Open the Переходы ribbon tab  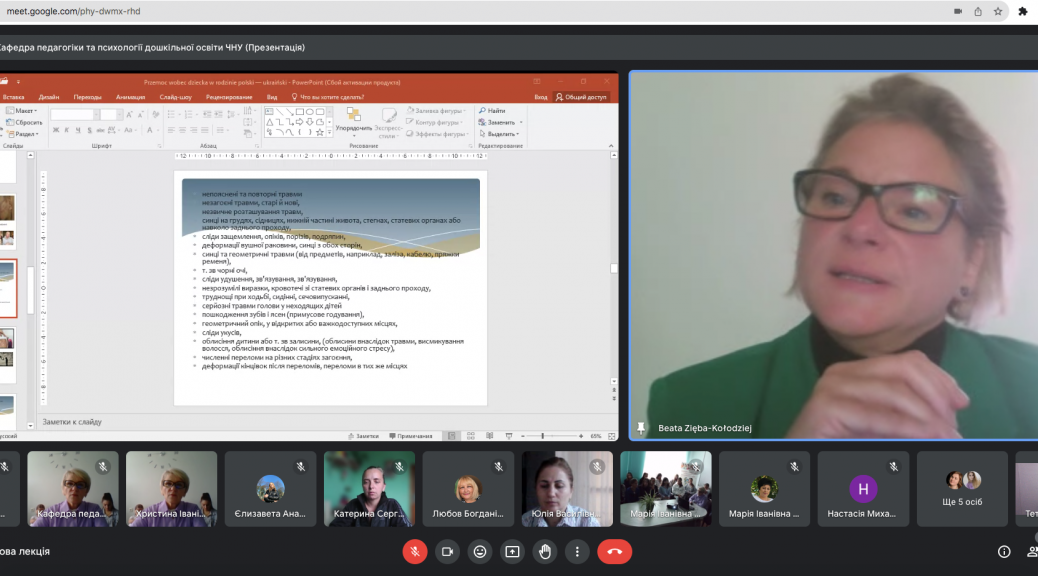(87, 97)
